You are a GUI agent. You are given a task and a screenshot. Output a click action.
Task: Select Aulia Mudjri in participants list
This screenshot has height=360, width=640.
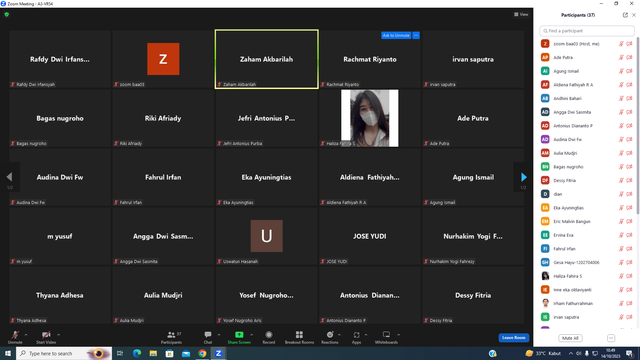587,153
